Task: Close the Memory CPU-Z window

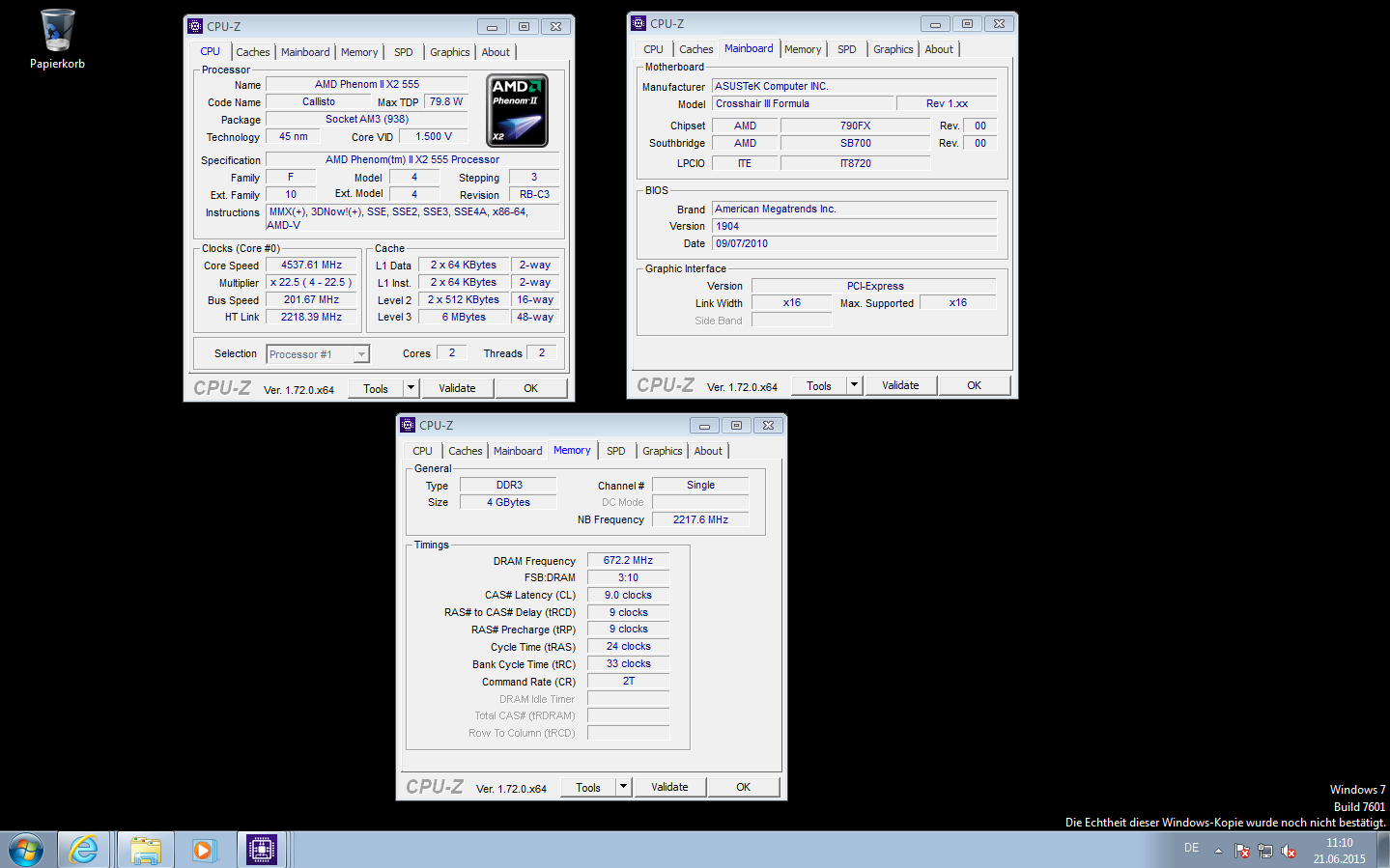Action: click(x=769, y=426)
